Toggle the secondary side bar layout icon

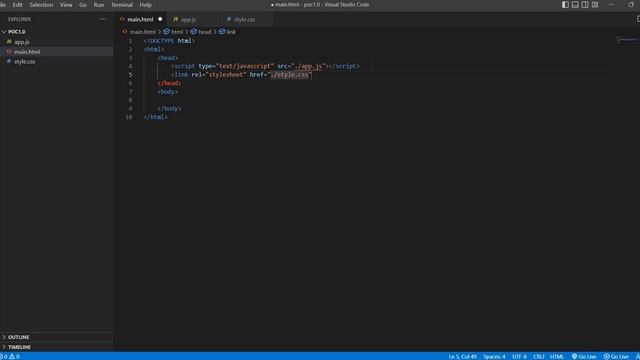click(585, 4)
